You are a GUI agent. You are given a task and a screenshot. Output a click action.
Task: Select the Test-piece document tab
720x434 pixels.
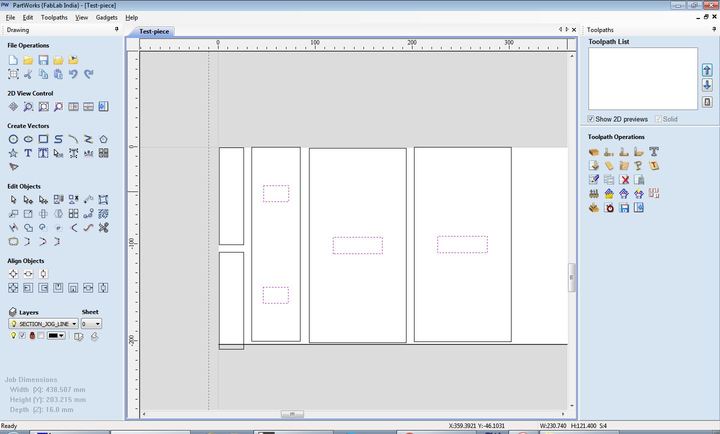pos(154,31)
